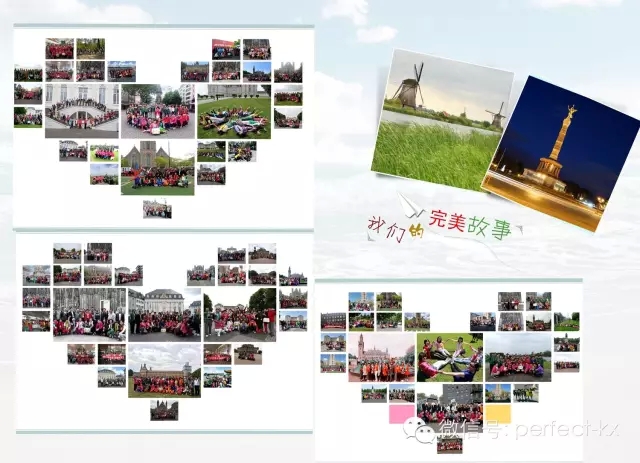This screenshot has height=463, width=640.
Task: Select the pink square in bottom-right collage
Action: (400, 413)
